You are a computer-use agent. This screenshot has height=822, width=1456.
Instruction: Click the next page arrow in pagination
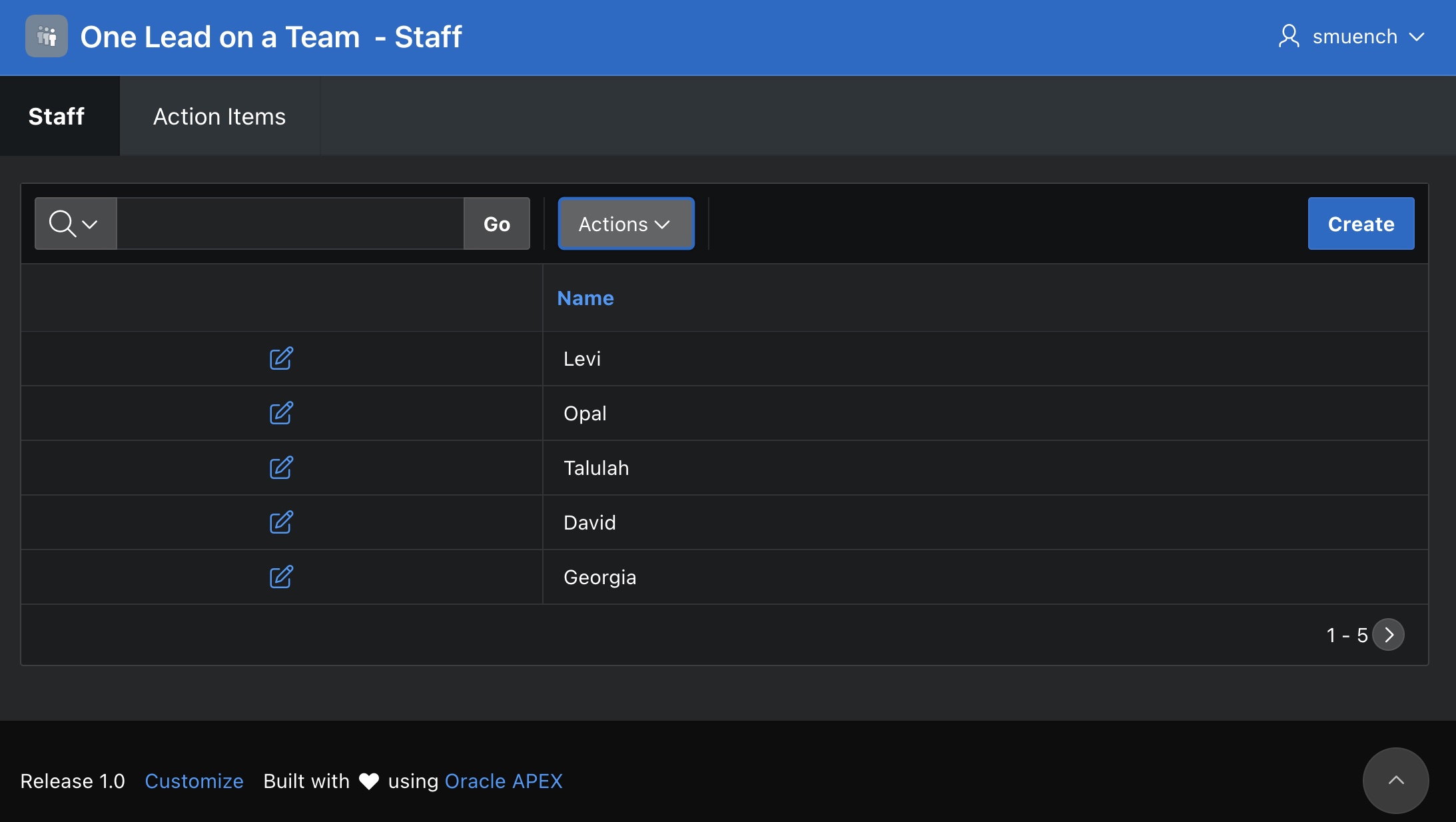1389,635
